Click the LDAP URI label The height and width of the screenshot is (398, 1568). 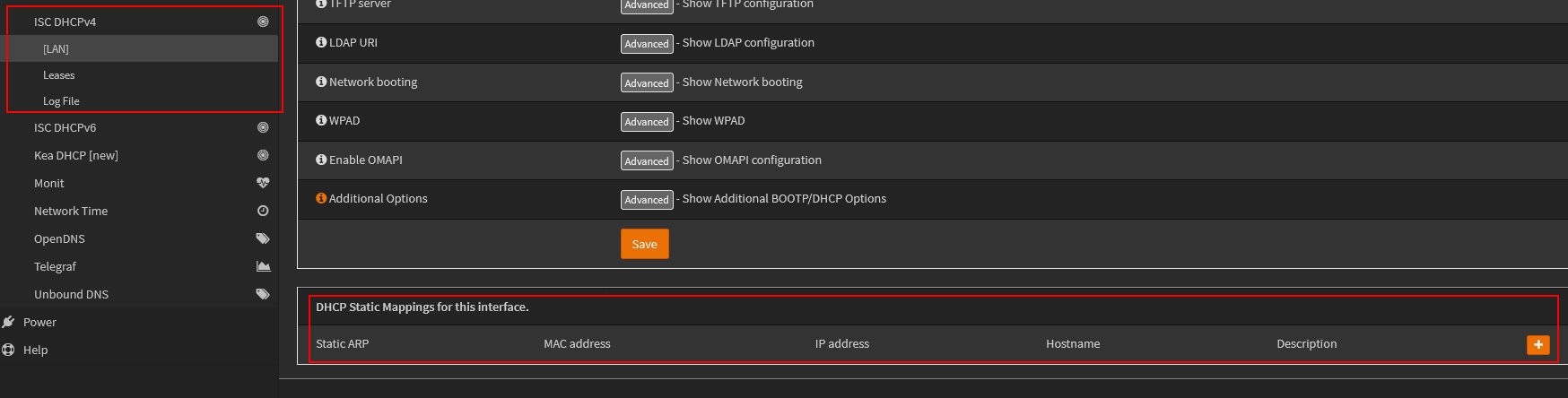click(353, 42)
